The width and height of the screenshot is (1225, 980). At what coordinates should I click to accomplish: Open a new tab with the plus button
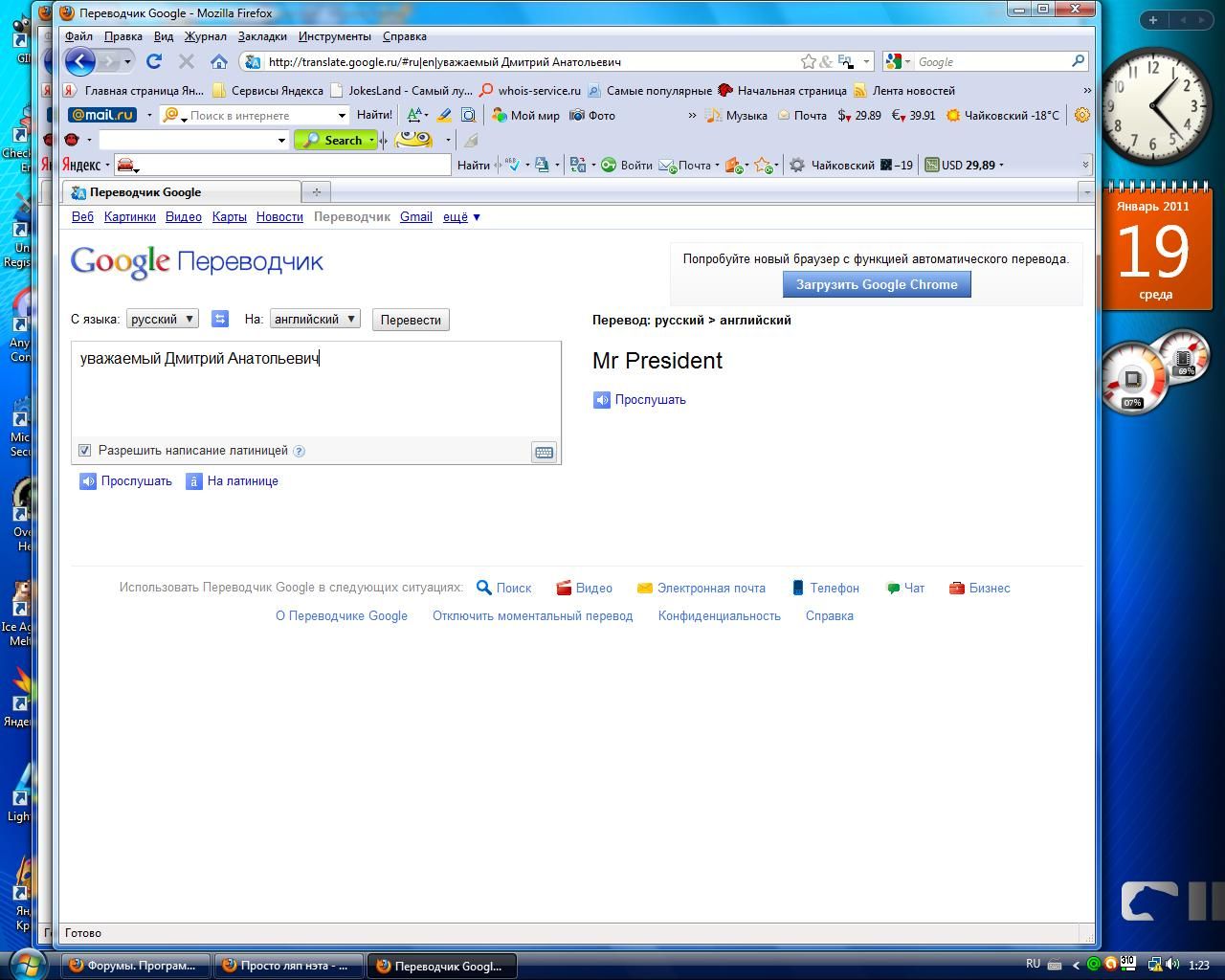(317, 192)
